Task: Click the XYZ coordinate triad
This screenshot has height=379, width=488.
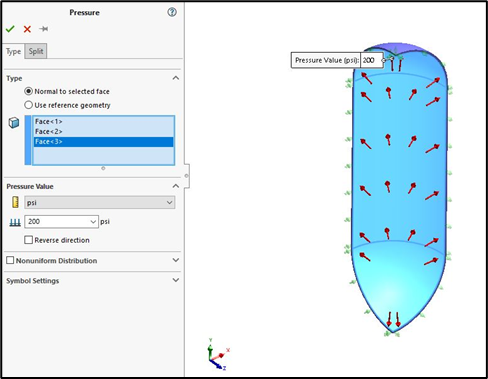Action: (x=218, y=355)
